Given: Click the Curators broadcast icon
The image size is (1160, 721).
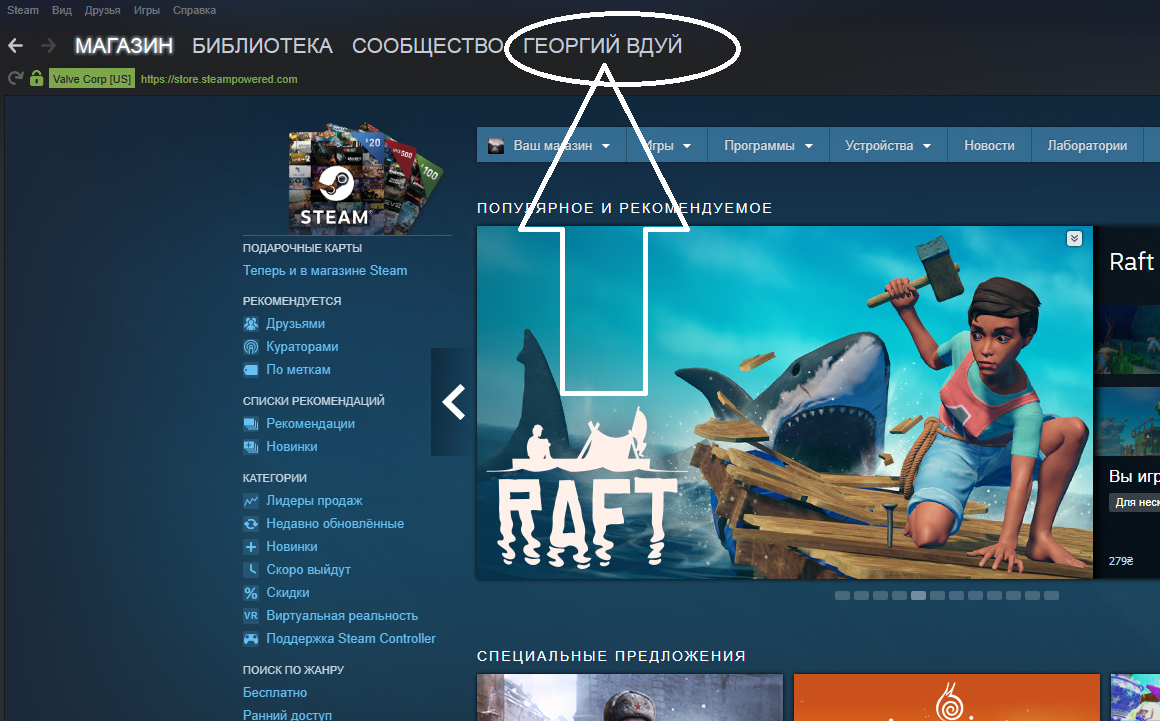Looking at the screenshot, I should coord(251,347).
